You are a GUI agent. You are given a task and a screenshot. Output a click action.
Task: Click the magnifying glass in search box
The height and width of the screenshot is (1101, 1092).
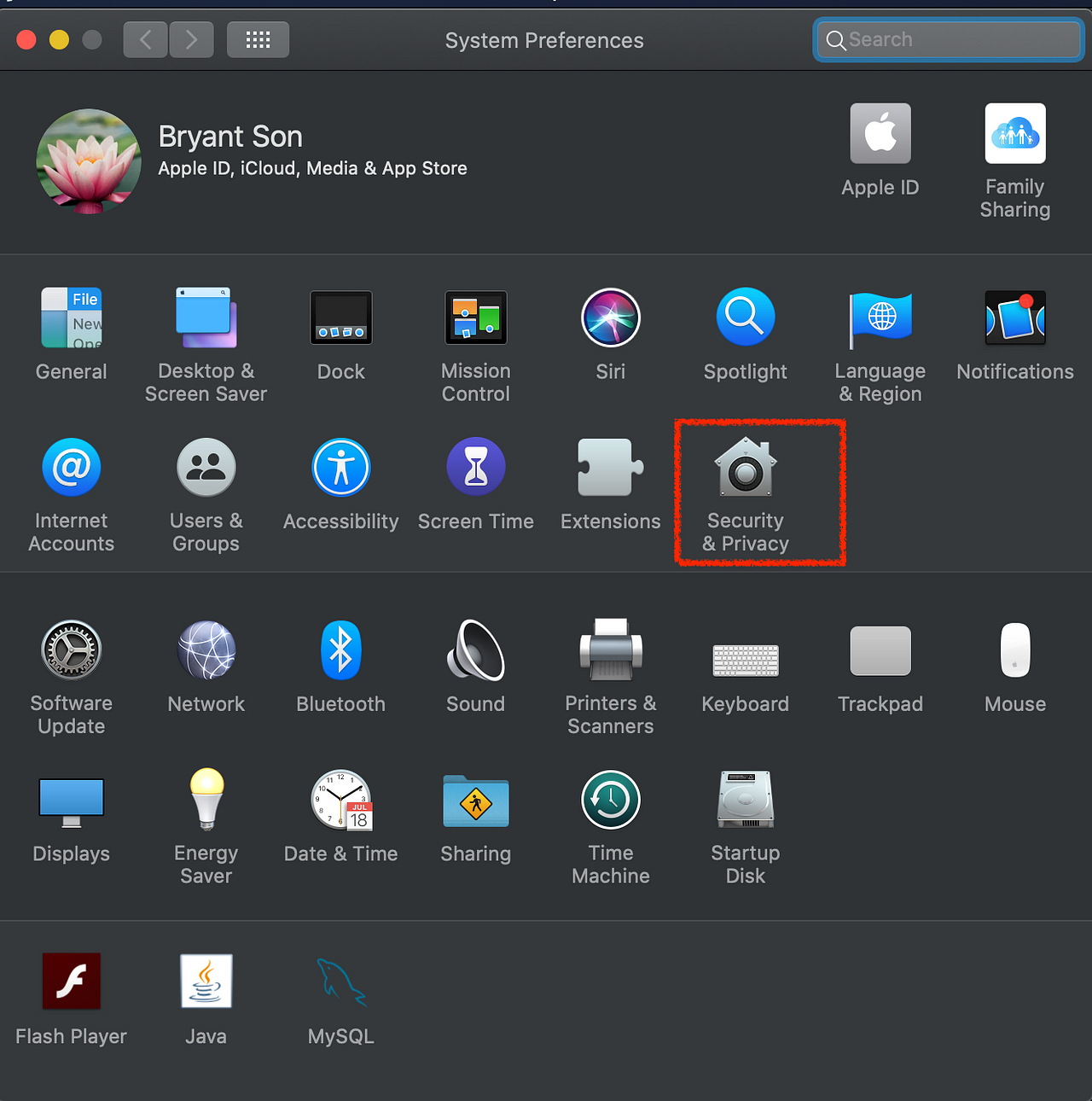pos(836,41)
